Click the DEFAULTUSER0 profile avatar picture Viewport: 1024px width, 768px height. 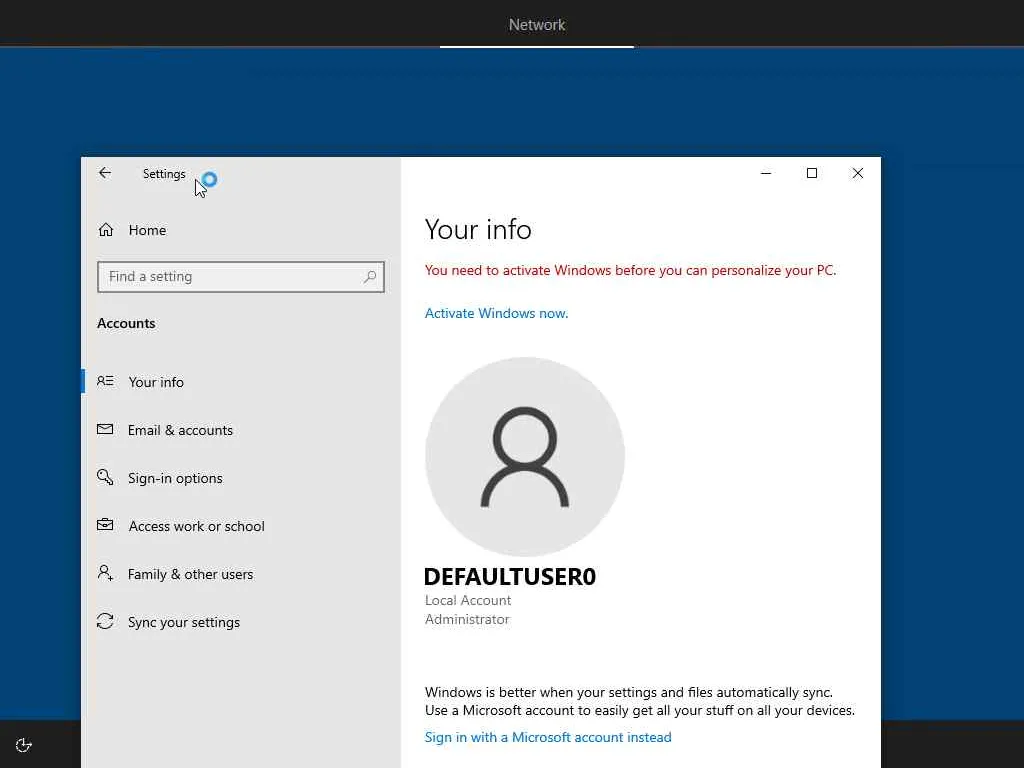pyautogui.click(x=525, y=456)
